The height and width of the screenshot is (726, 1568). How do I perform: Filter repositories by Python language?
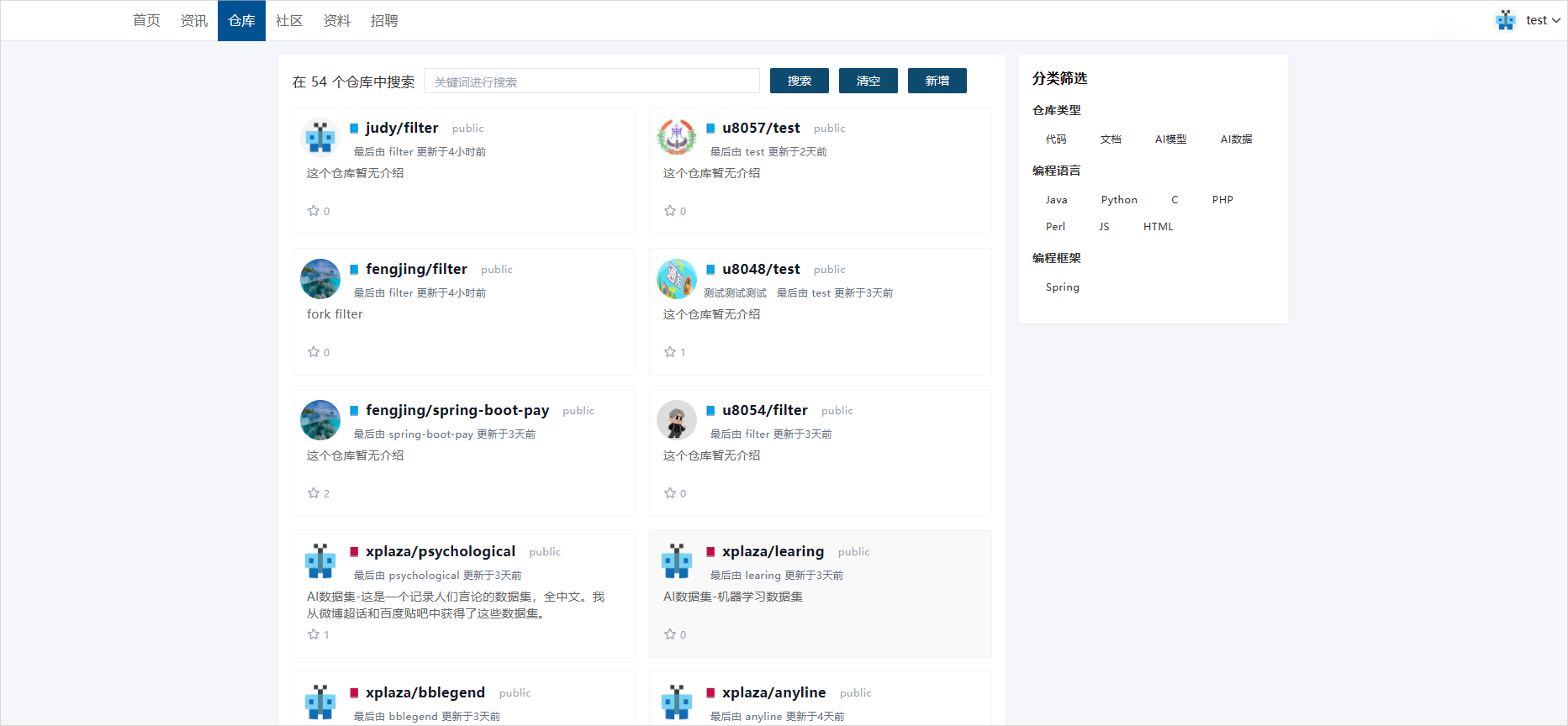coord(1118,200)
